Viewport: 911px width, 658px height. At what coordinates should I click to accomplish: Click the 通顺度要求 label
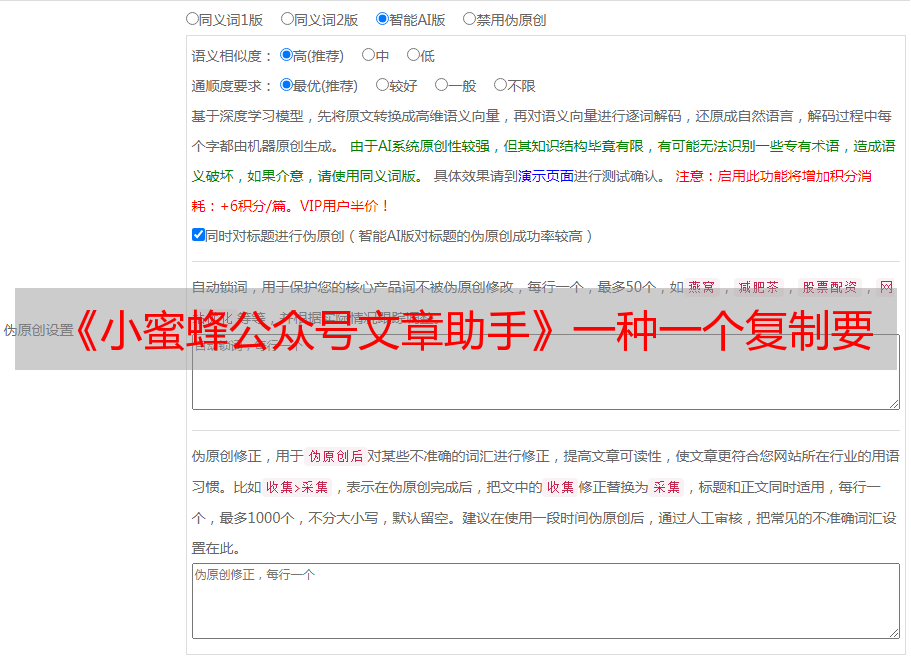click(232, 86)
